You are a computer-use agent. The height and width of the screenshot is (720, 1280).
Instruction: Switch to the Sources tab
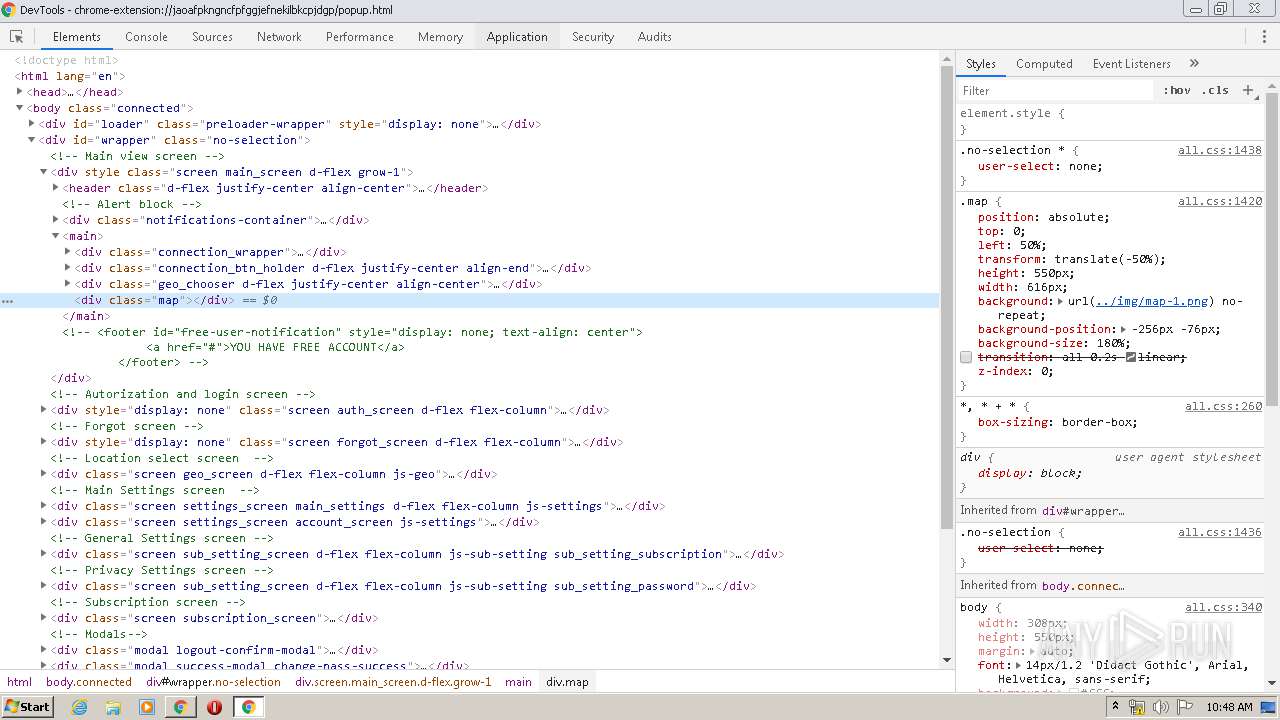[212, 37]
